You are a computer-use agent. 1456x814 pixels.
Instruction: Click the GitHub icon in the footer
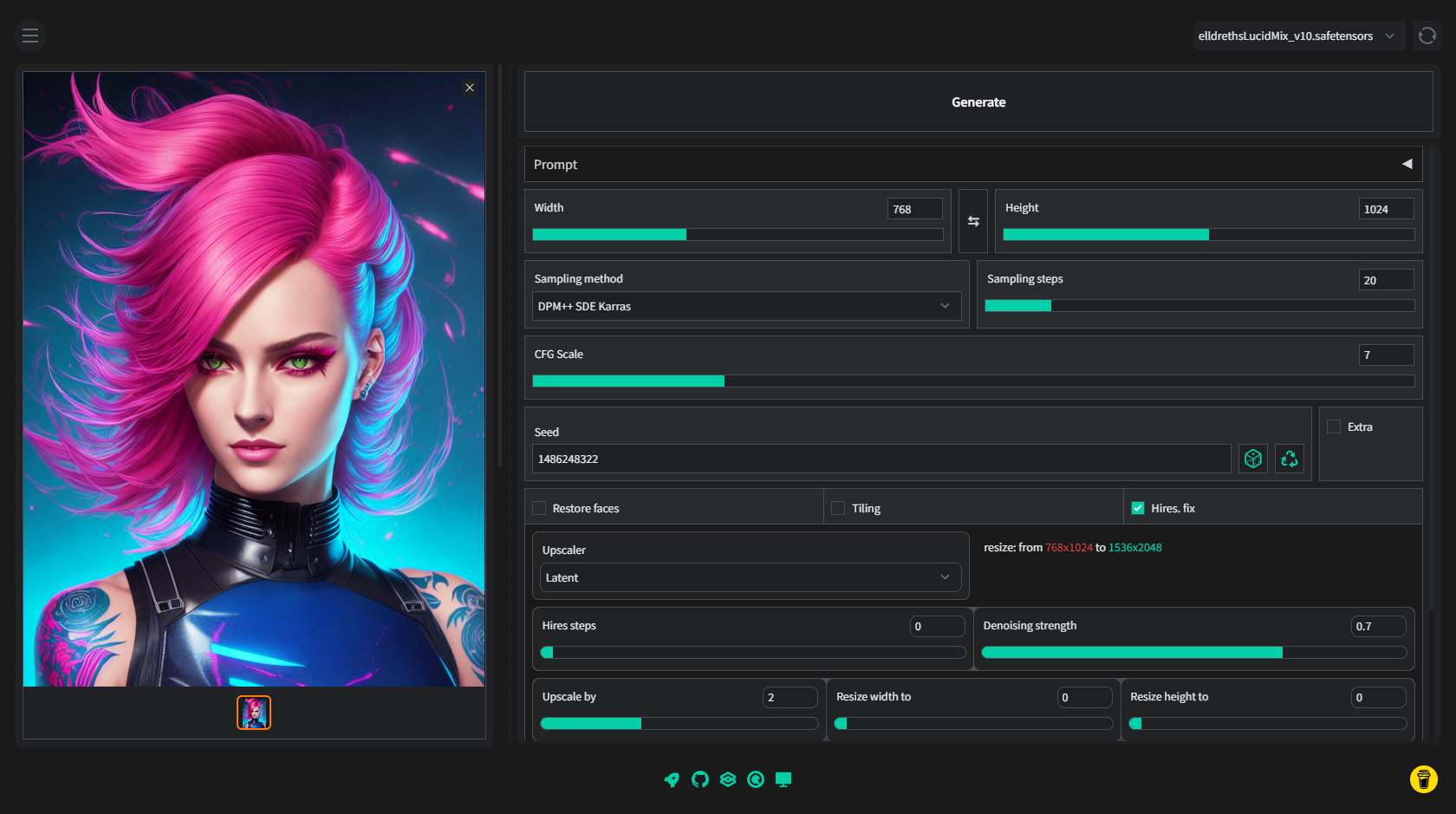click(700, 779)
